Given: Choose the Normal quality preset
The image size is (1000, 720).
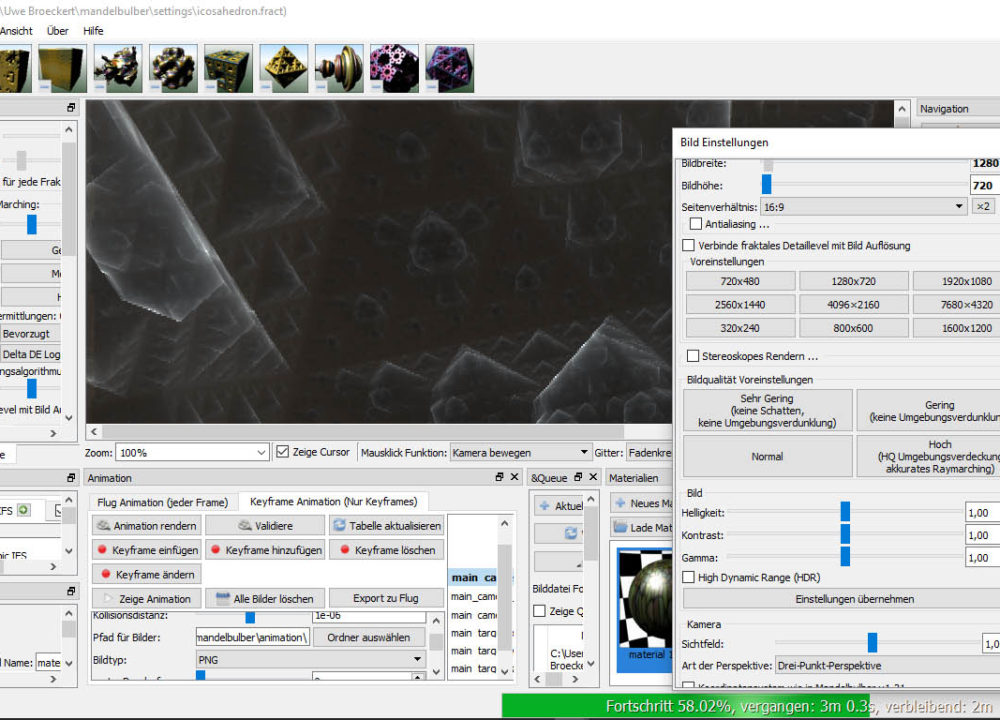Looking at the screenshot, I should click(768, 457).
